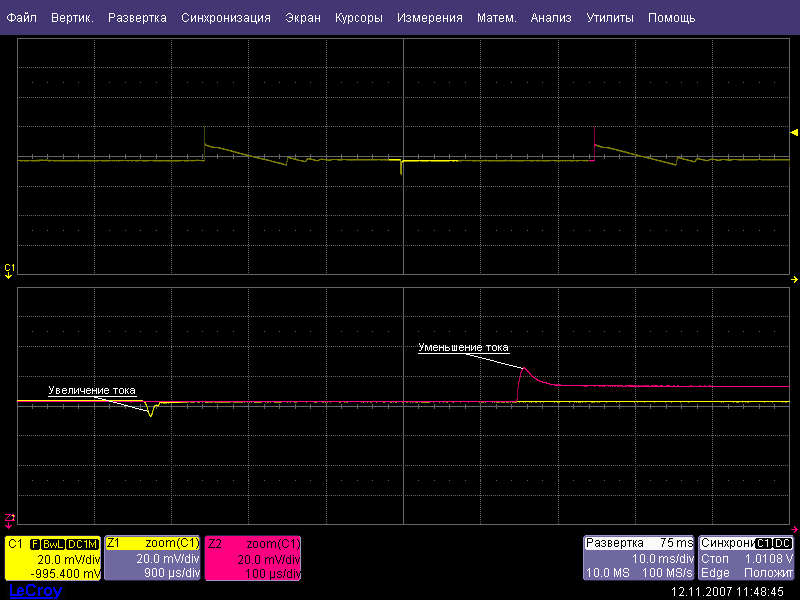
Task: Select the Увеличение тока trace label
Action: click(x=92, y=390)
